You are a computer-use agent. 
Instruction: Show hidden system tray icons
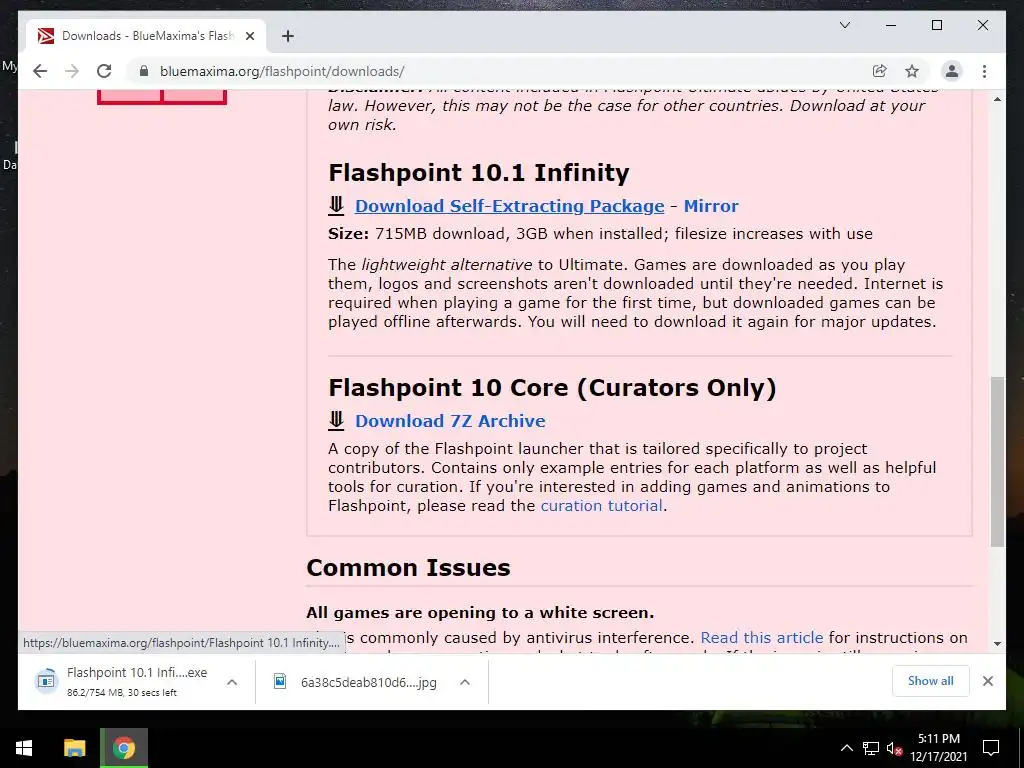846,748
